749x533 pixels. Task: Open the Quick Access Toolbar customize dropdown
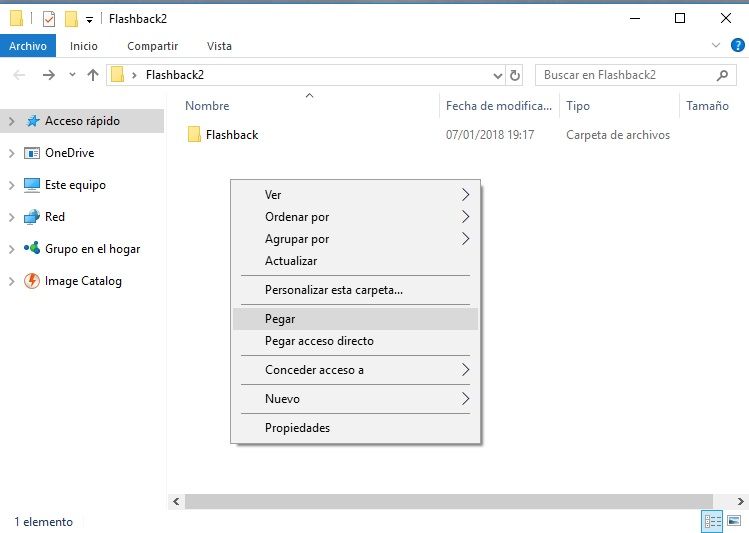[x=90, y=19]
